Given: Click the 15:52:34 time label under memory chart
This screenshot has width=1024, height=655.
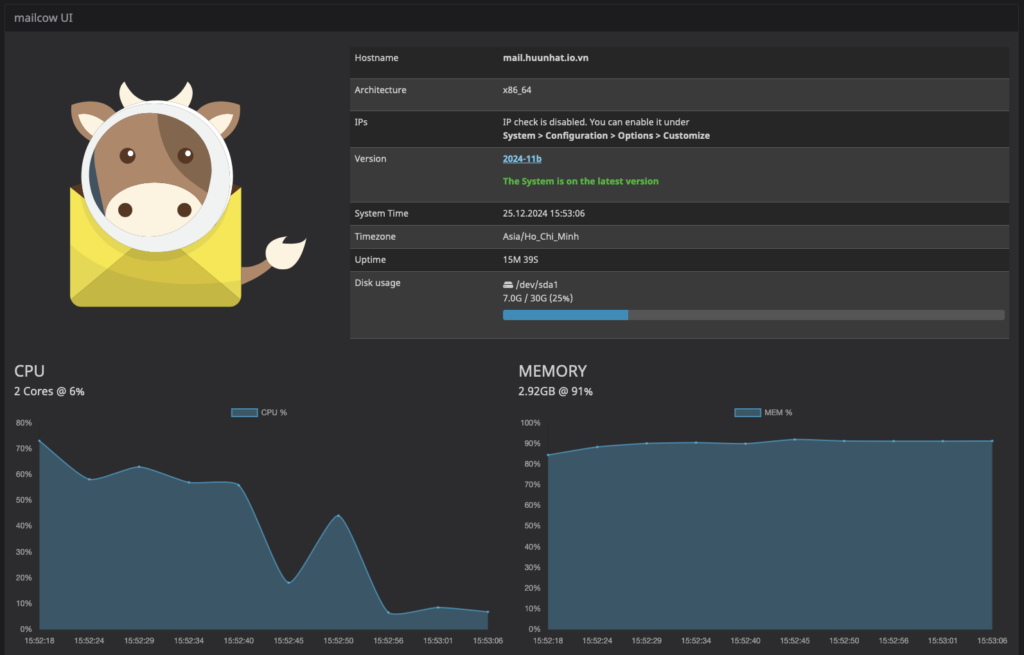Looking at the screenshot, I should coord(696,641).
